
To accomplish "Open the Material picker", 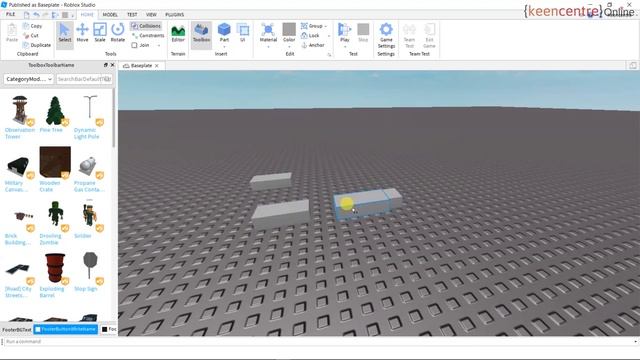I will [268, 33].
